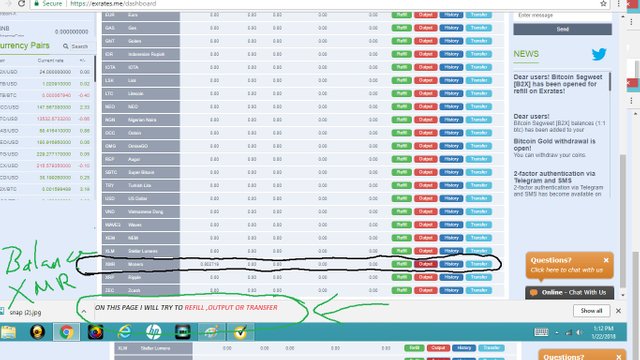Open History for the Lisk LSK row
This screenshot has width=640, height=360.
click(451, 80)
